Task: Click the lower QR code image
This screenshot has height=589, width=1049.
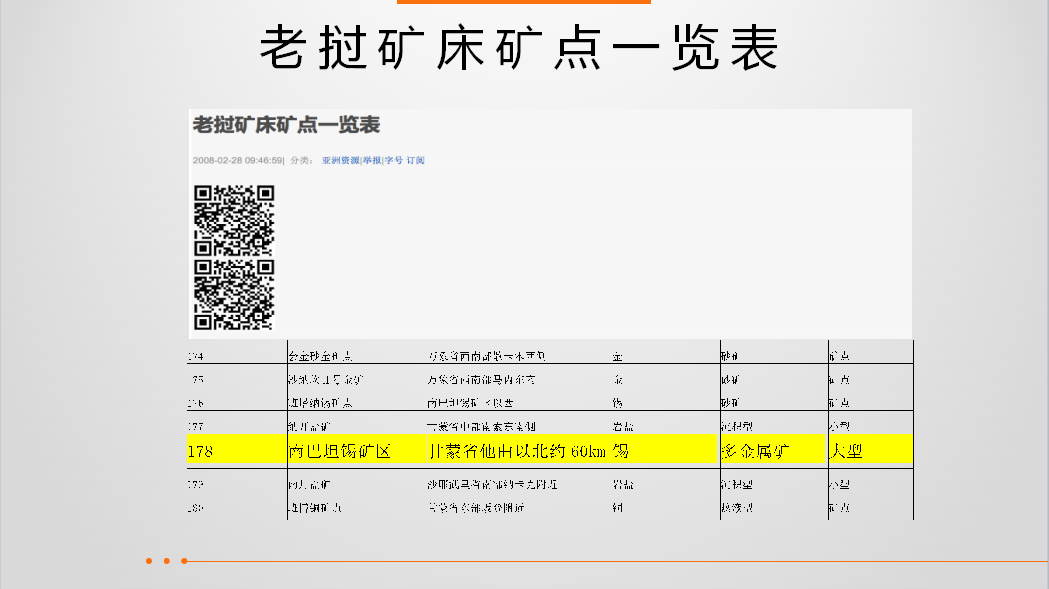Action: (x=233, y=294)
